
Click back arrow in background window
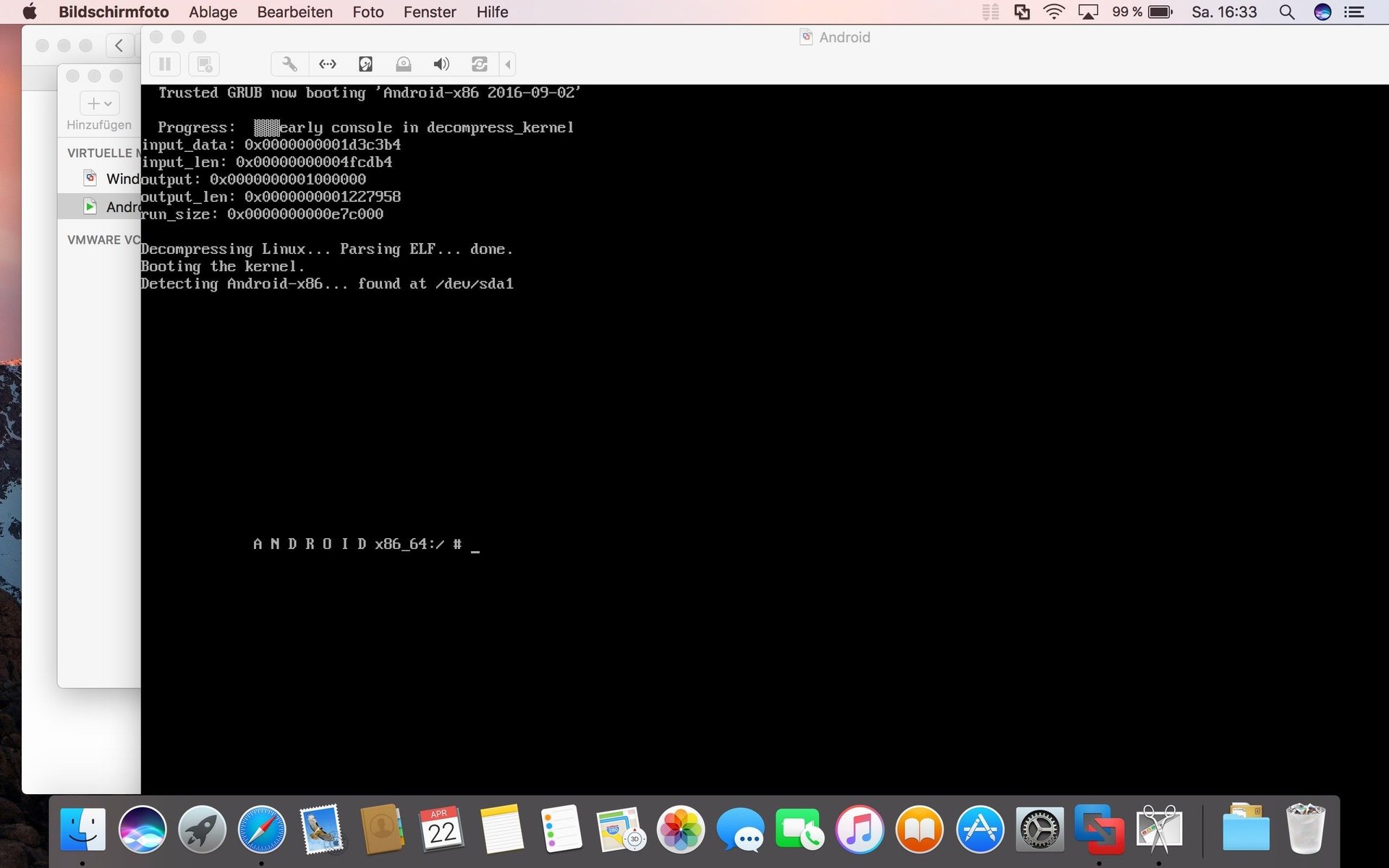tap(119, 46)
